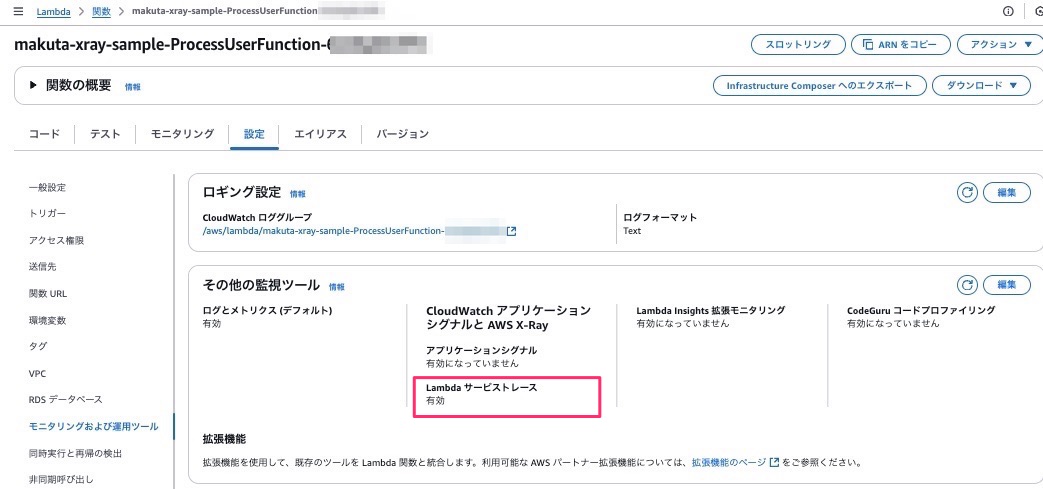Viewport: 1043px width, 489px height.
Task: Select the 設定 tab
Action: pos(254,134)
